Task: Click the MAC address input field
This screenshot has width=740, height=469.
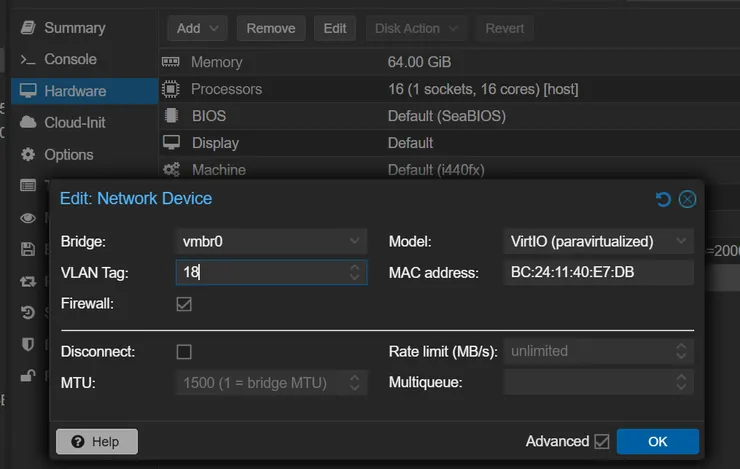Action: [598, 272]
